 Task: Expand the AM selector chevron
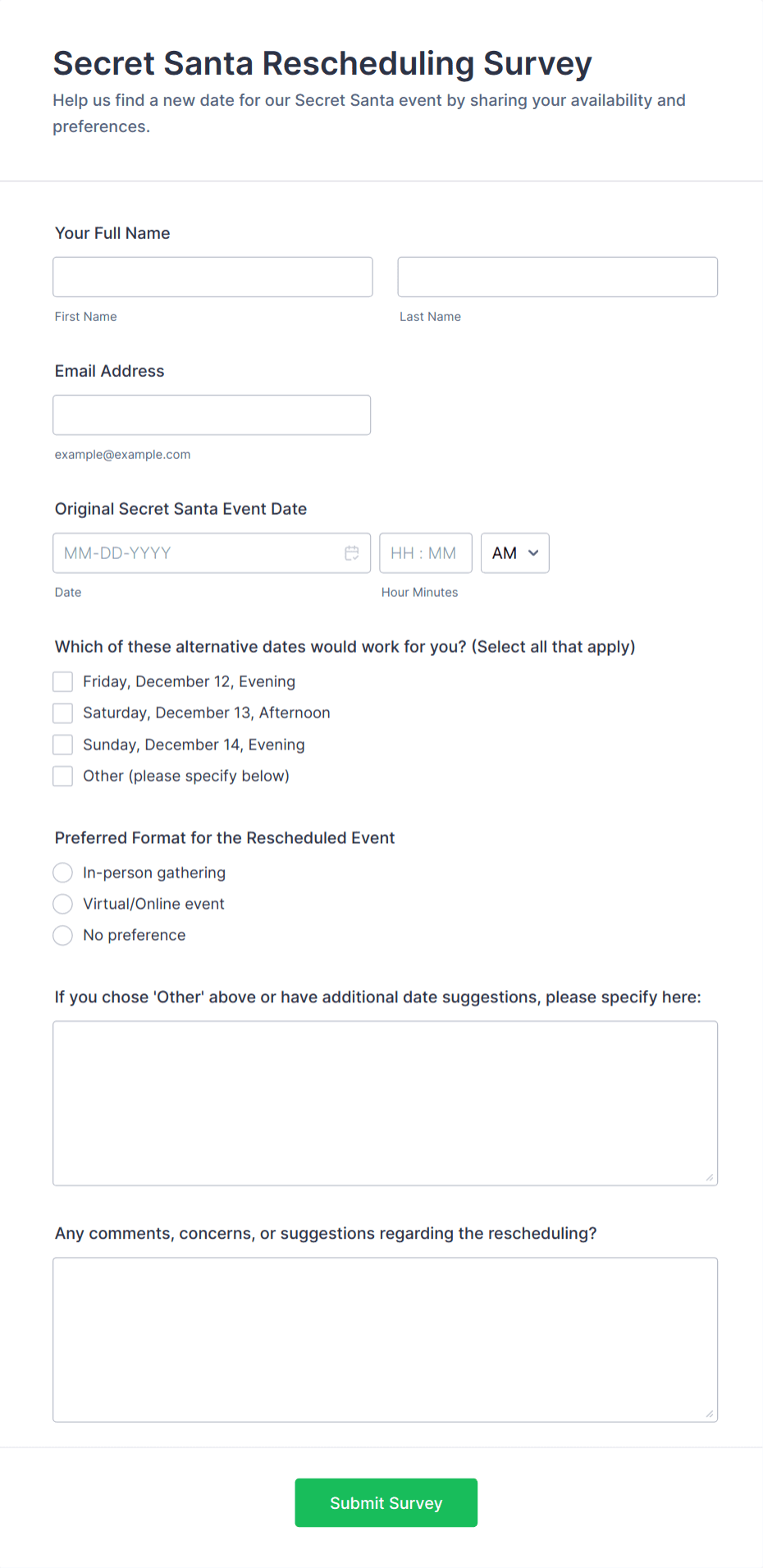pos(532,552)
